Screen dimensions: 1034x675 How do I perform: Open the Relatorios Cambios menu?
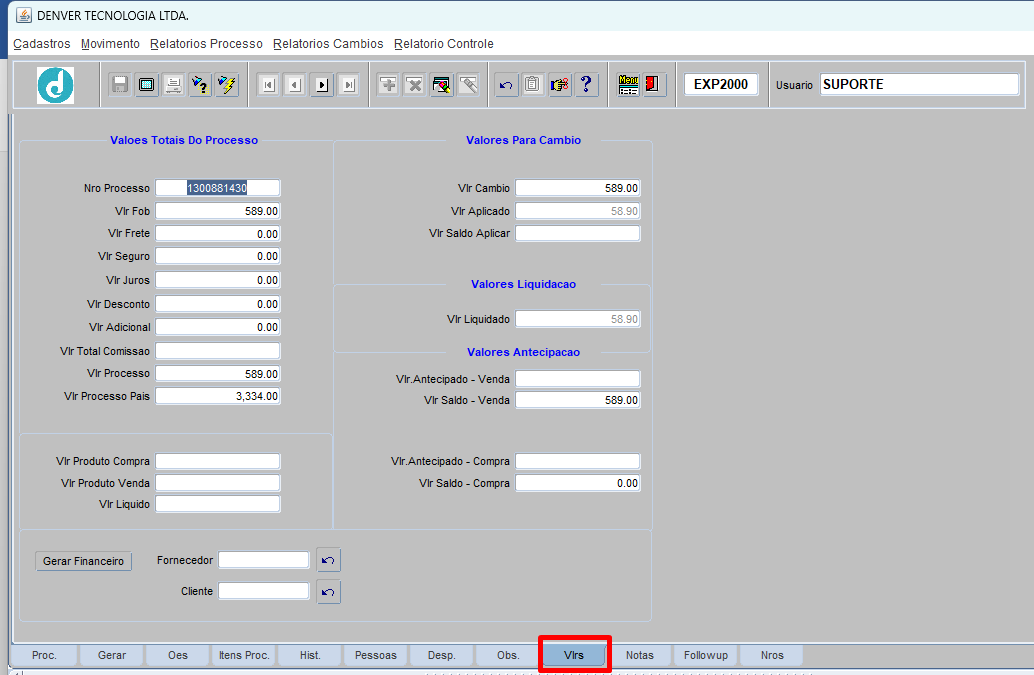328,44
